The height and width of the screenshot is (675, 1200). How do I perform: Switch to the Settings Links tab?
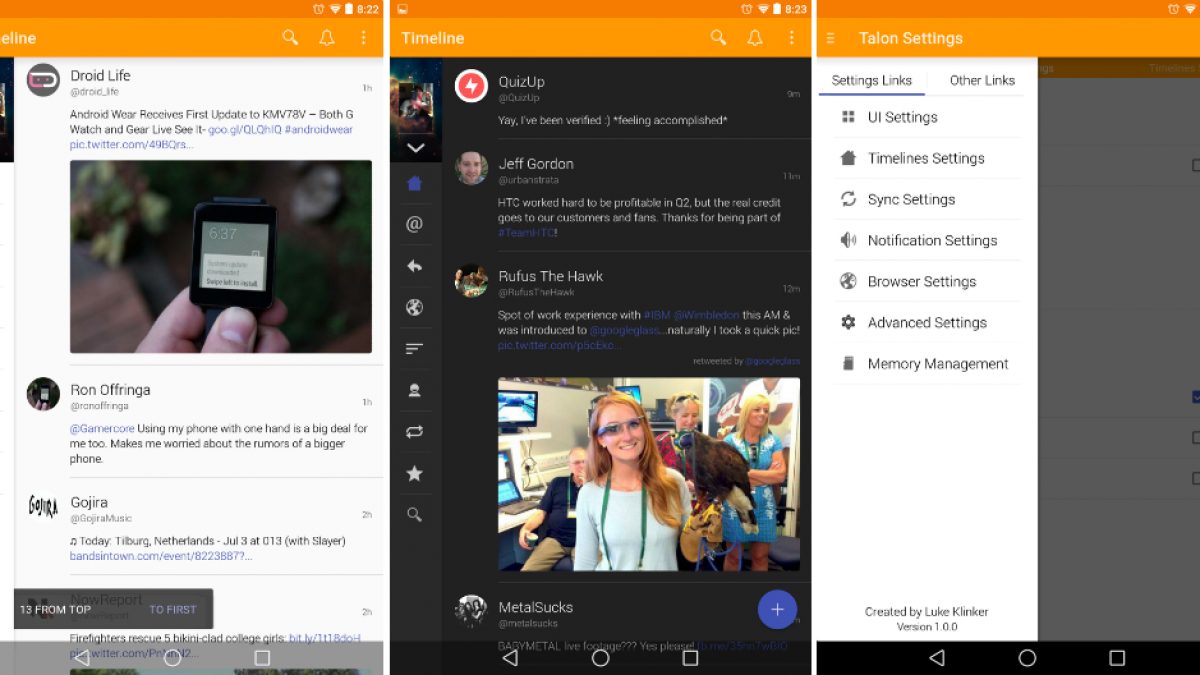pyautogui.click(x=871, y=80)
